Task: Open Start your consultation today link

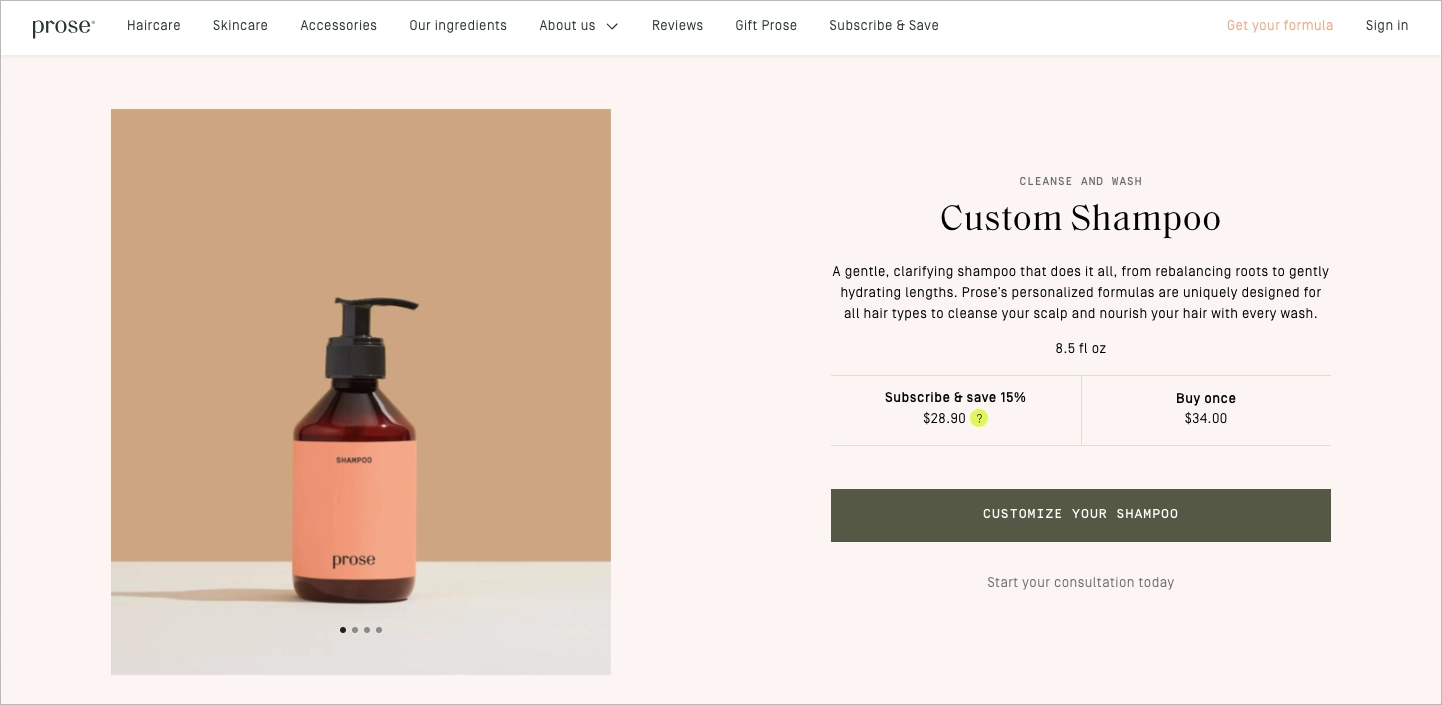Action: coord(1080,582)
